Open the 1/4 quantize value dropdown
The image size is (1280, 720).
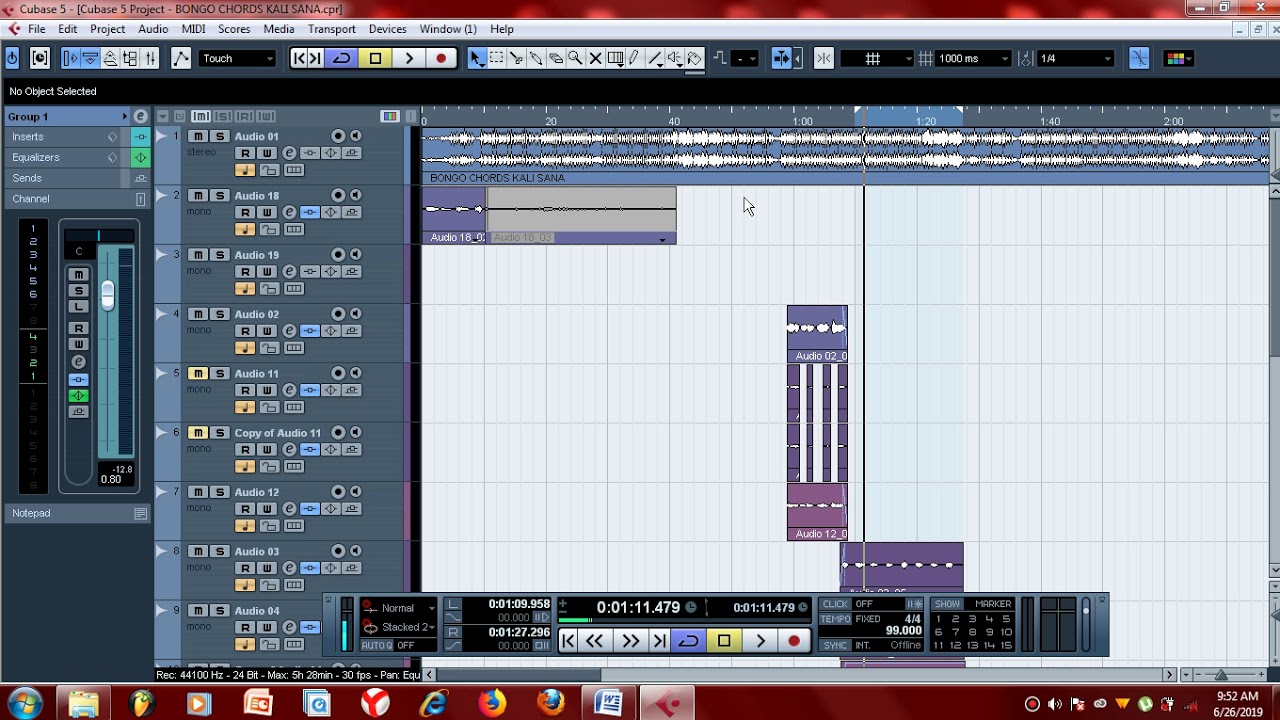(1075, 59)
